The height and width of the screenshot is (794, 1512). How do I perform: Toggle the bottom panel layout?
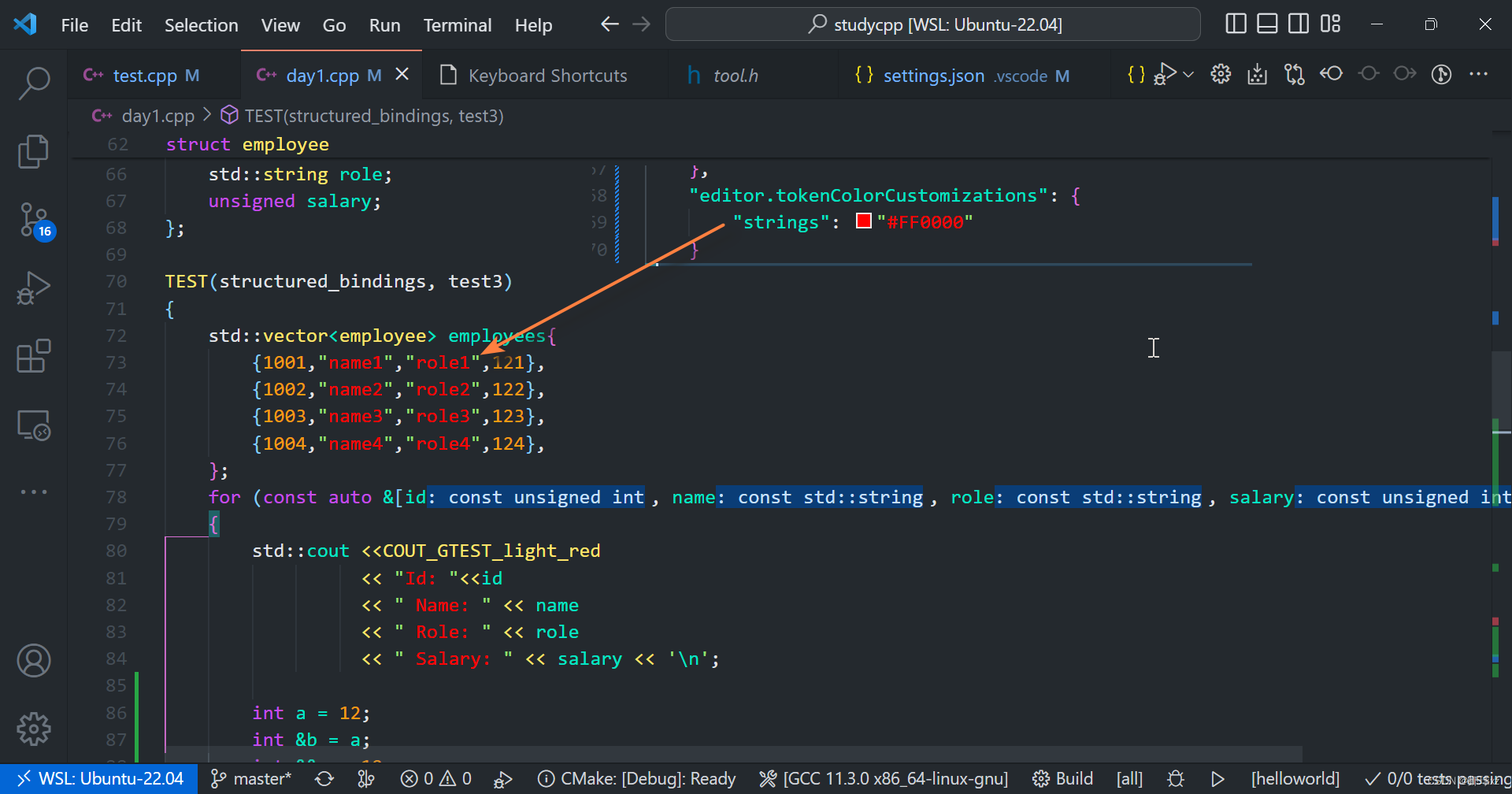[x=1267, y=24]
